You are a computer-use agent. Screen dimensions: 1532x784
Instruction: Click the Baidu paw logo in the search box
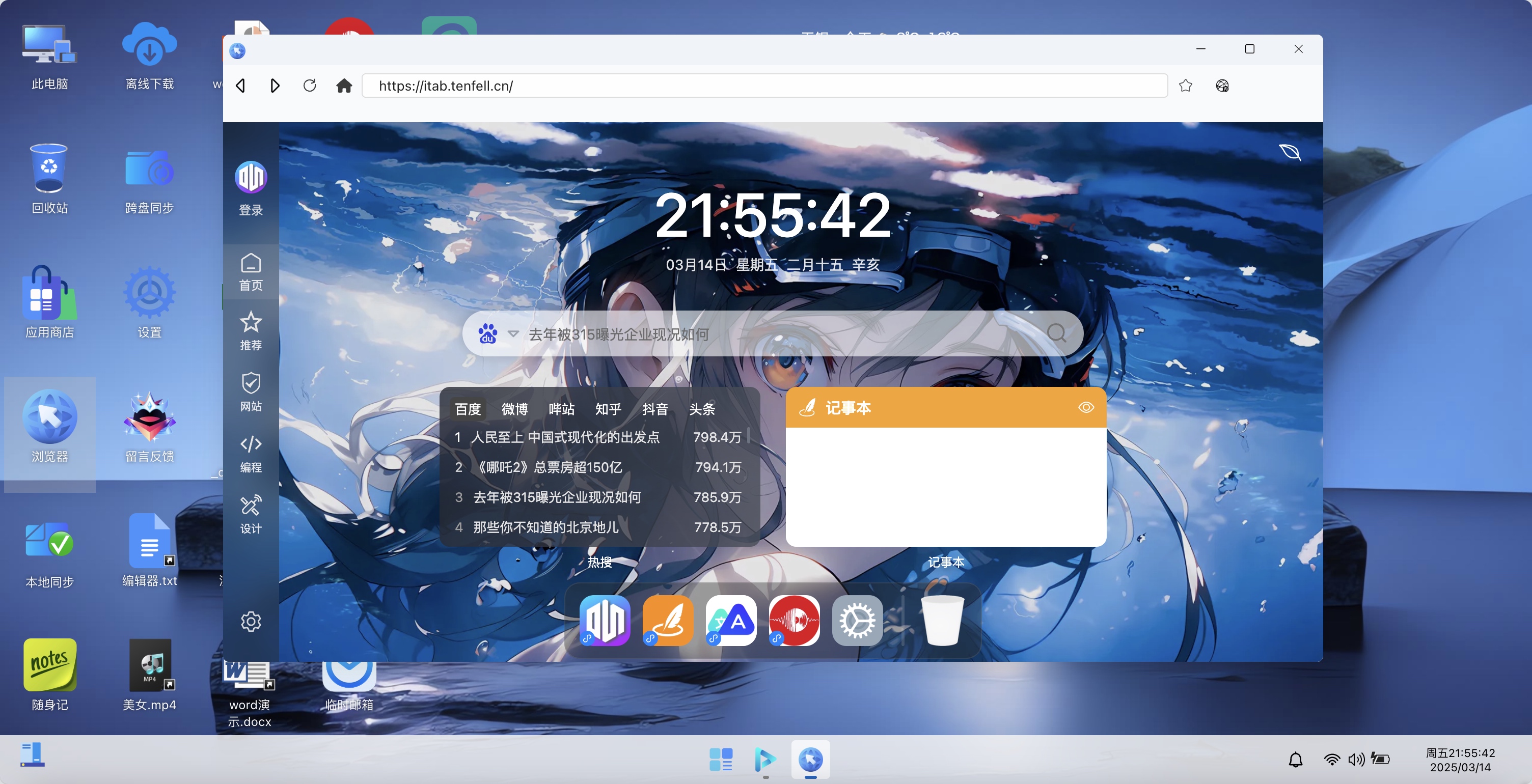488,333
